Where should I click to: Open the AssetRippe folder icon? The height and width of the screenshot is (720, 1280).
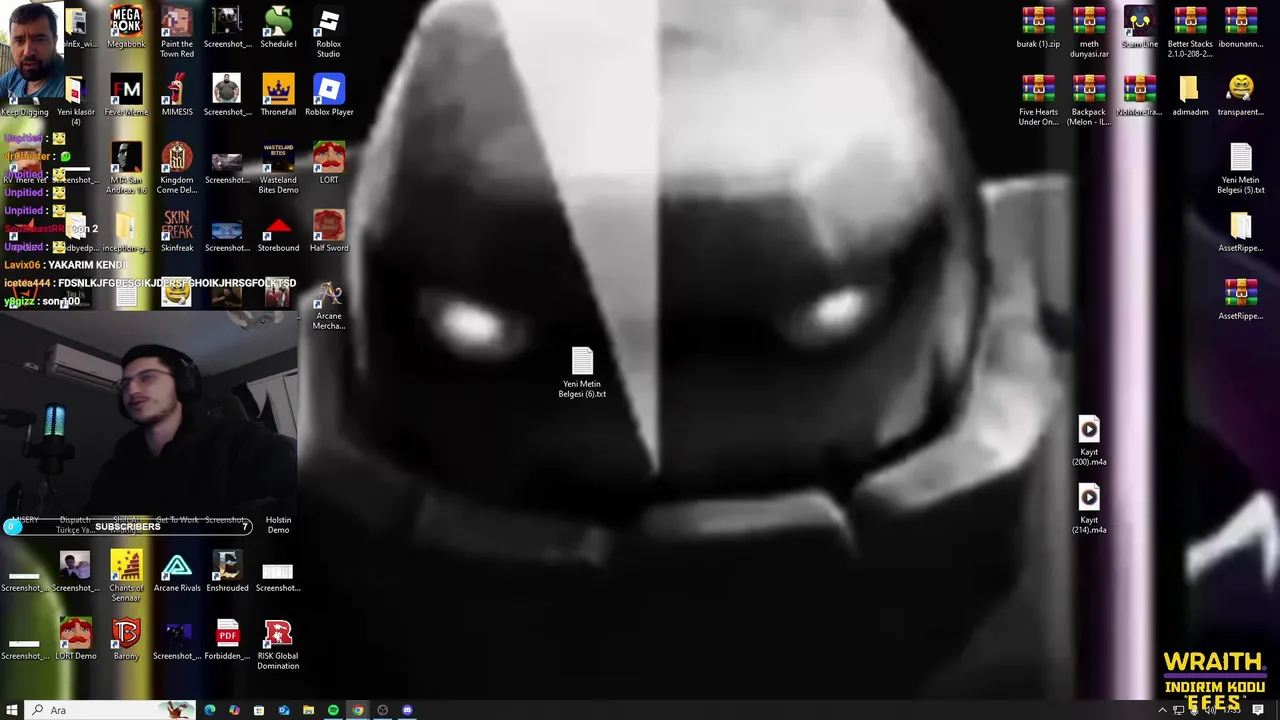pos(1241,231)
